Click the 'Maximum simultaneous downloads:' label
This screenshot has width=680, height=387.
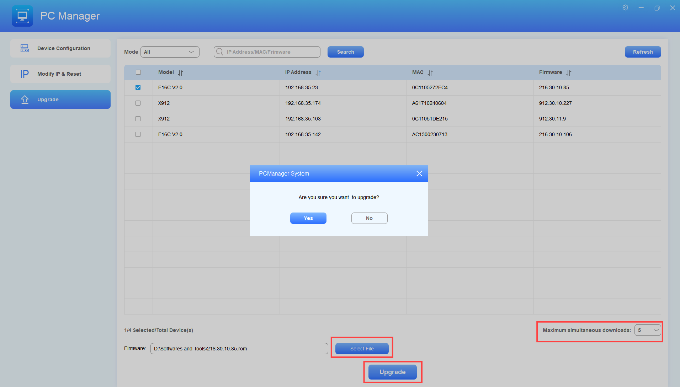(x=587, y=330)
